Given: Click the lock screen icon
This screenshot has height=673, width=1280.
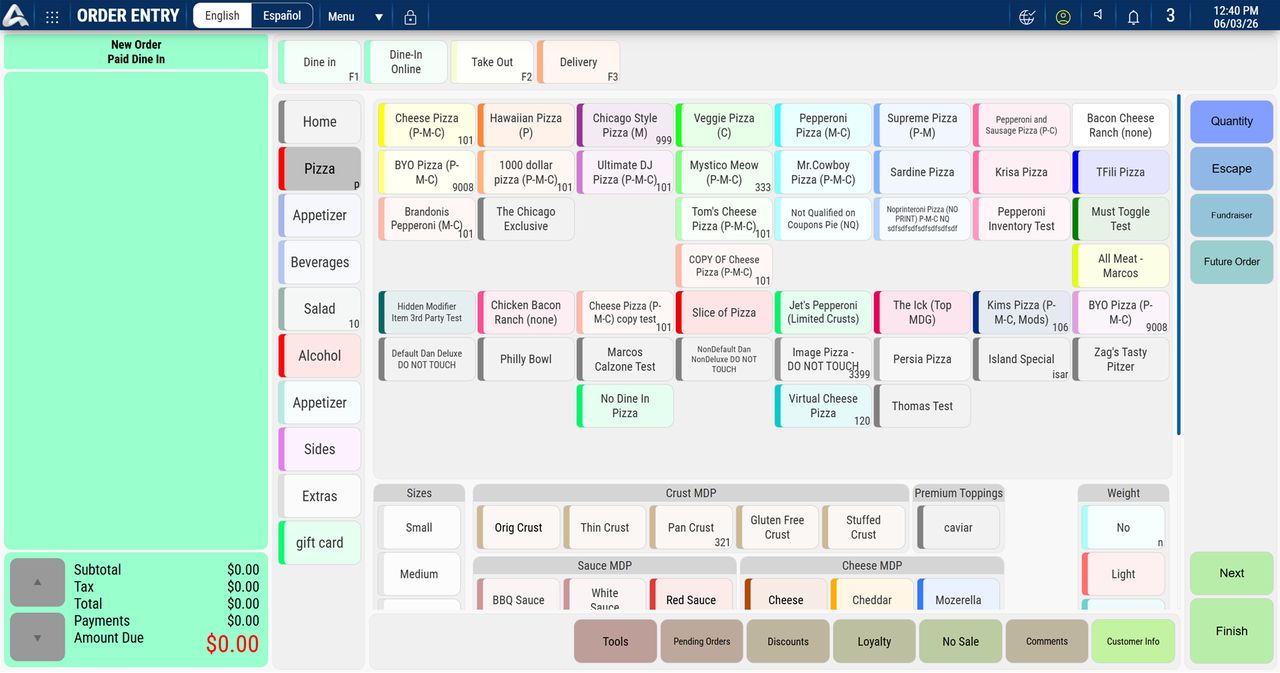Looking at the screenshot, I should [x=410, y=17].
